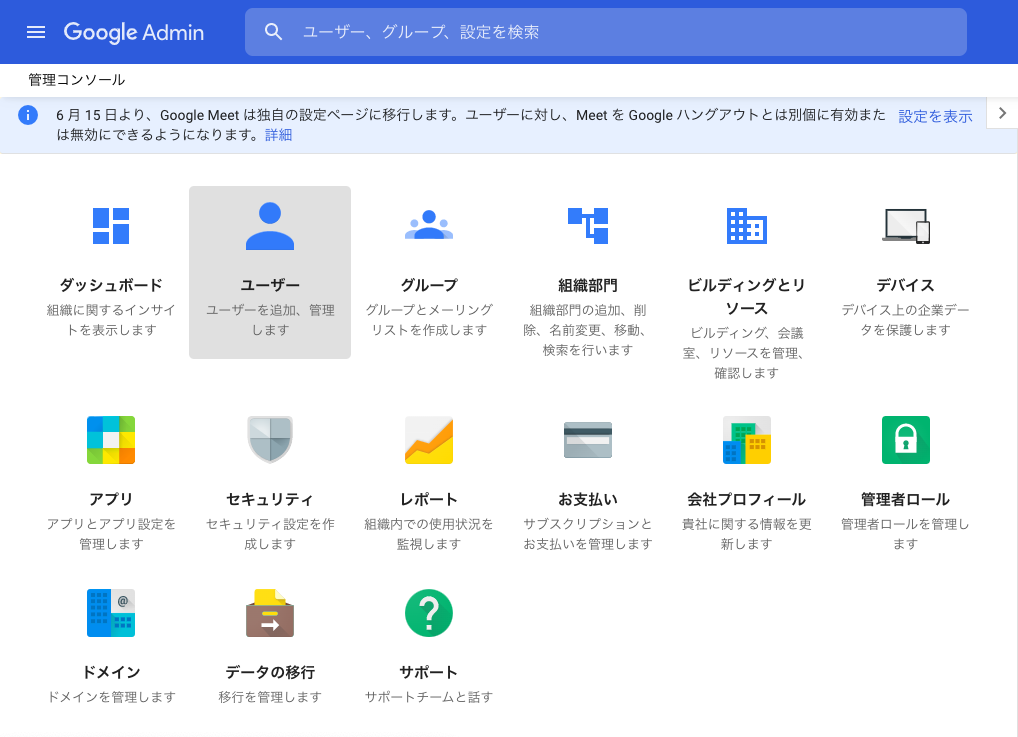
Task: Click the Google Meet notice message text
Action: [471, 125]
